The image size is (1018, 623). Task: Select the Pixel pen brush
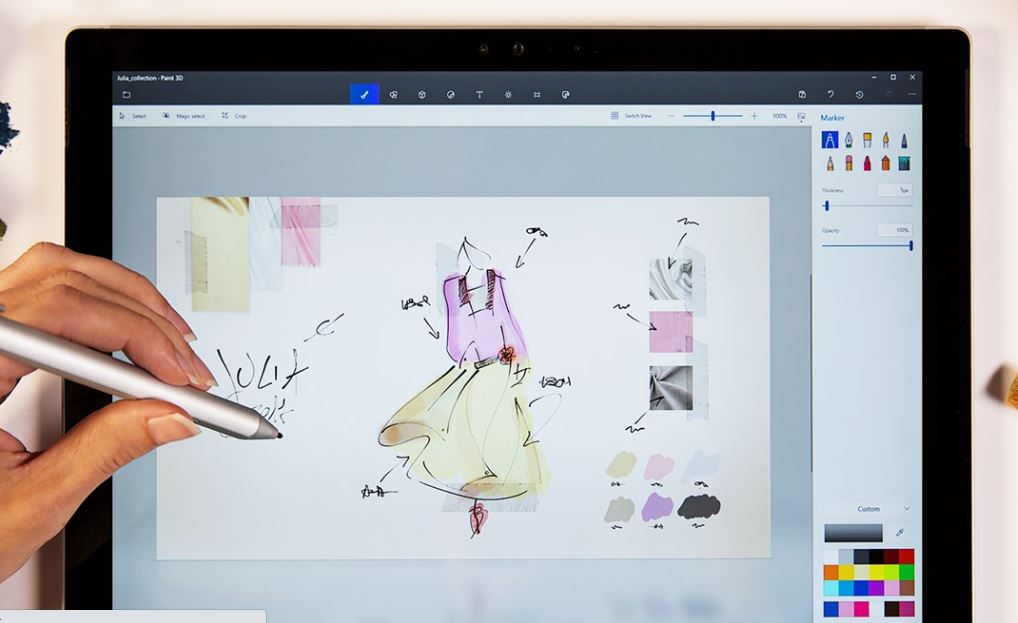point(904,140)
